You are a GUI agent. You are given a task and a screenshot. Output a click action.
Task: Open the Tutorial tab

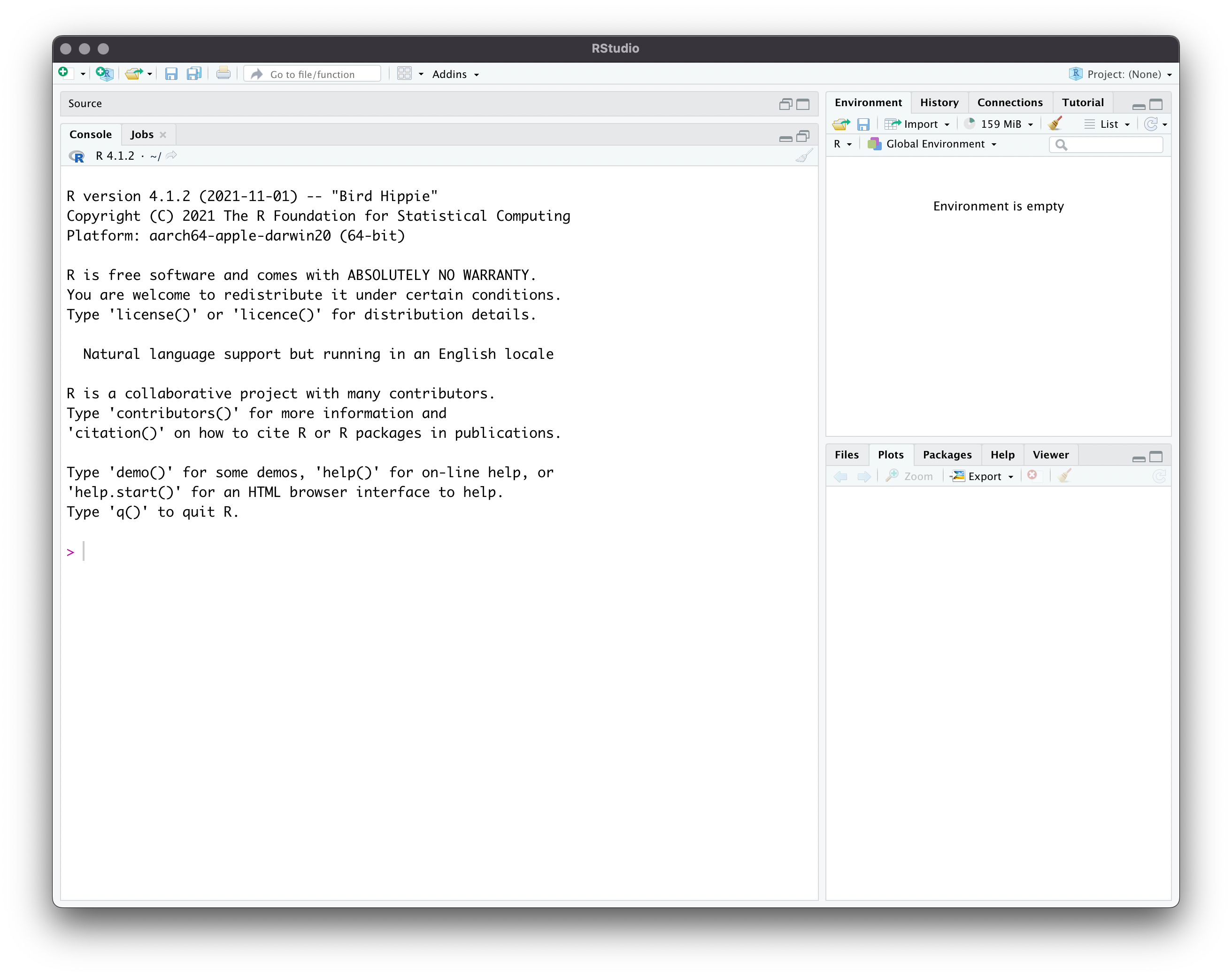coord(1082,102)
